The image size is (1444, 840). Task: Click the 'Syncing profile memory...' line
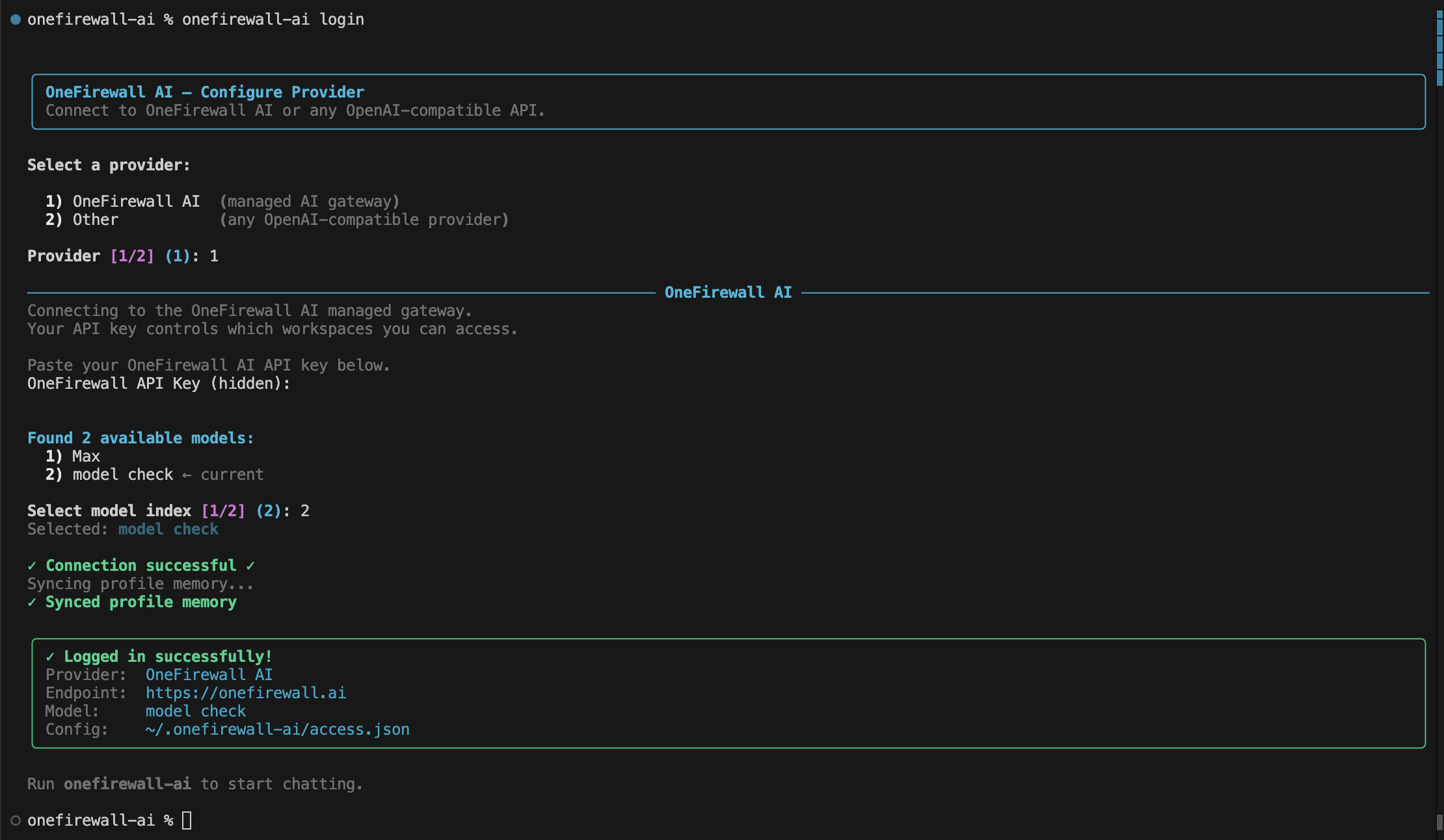click(140, 584)
